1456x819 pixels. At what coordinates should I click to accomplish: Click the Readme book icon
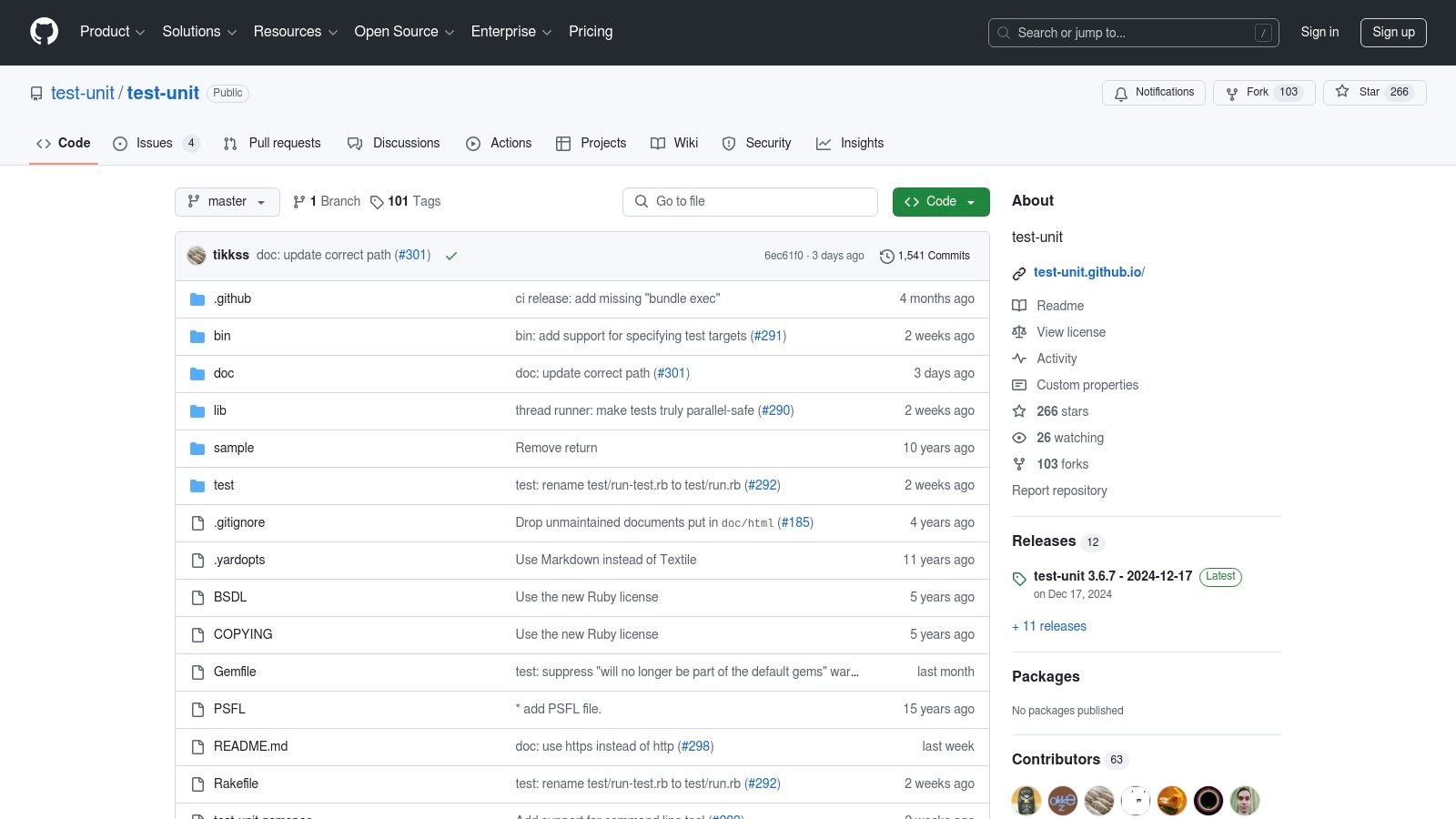pyautogui.click(x=1019, y=306)
